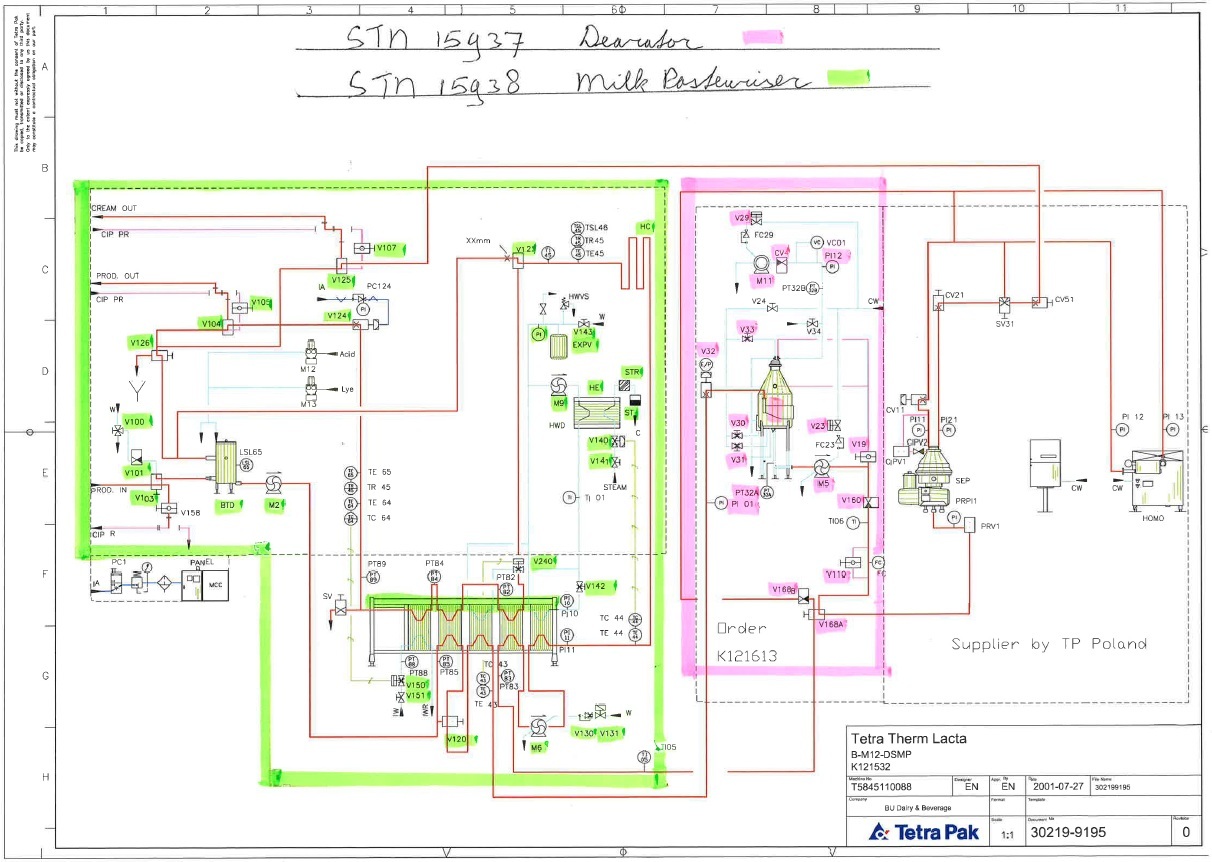This screenshot has width=1212, height=862.
Task: Select the M5 pump beside the deaerator
Action: tap(821, 467)
